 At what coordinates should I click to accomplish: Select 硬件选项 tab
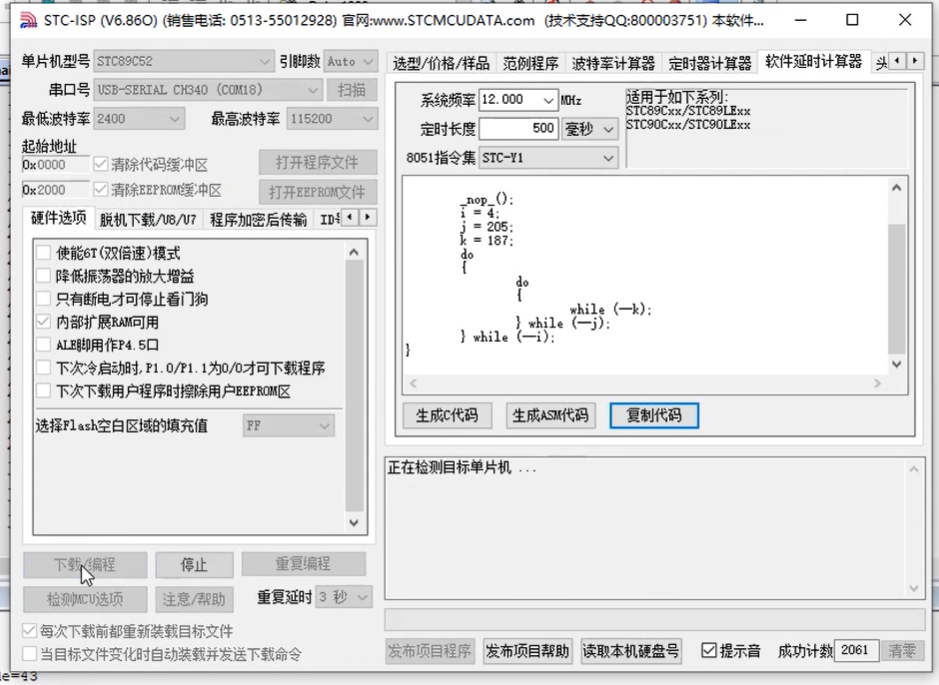pos(59,218)
